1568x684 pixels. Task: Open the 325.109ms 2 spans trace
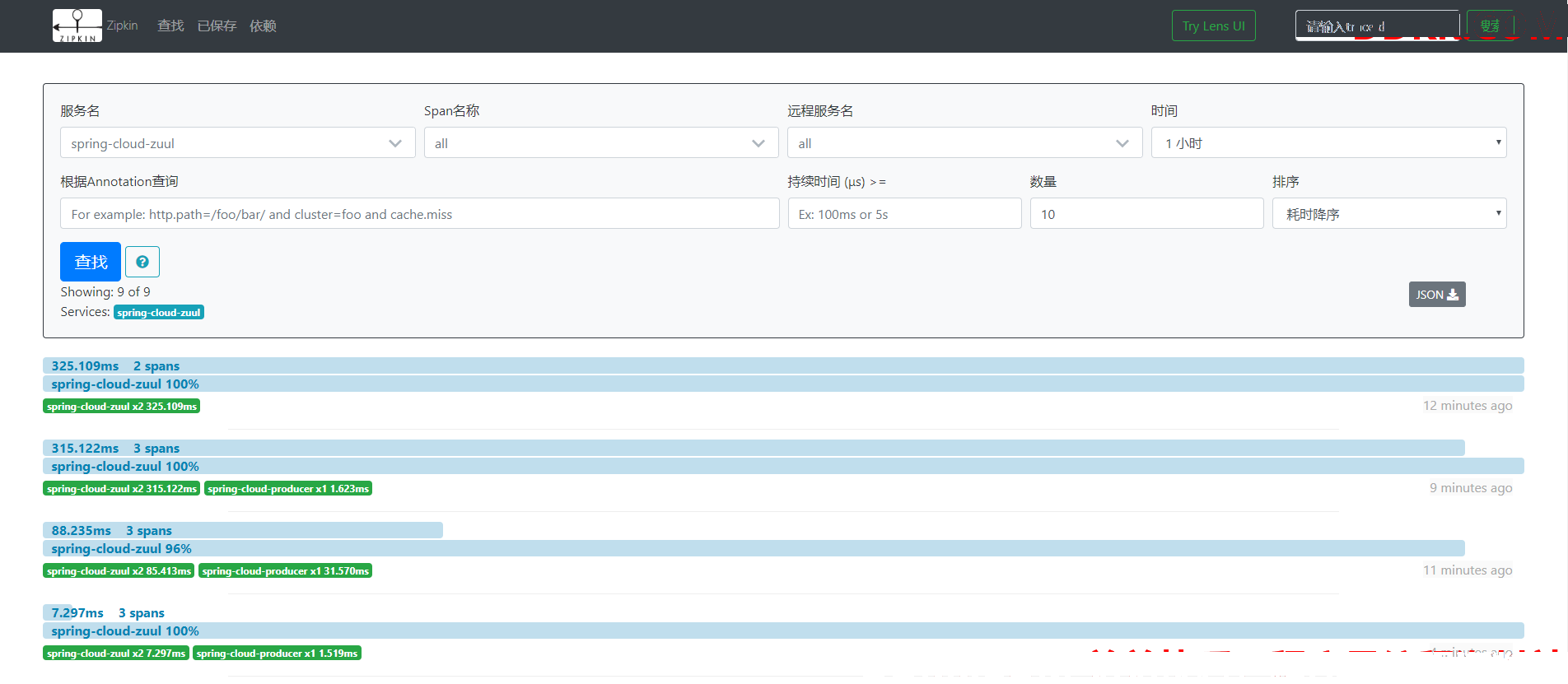coord(783,365)
